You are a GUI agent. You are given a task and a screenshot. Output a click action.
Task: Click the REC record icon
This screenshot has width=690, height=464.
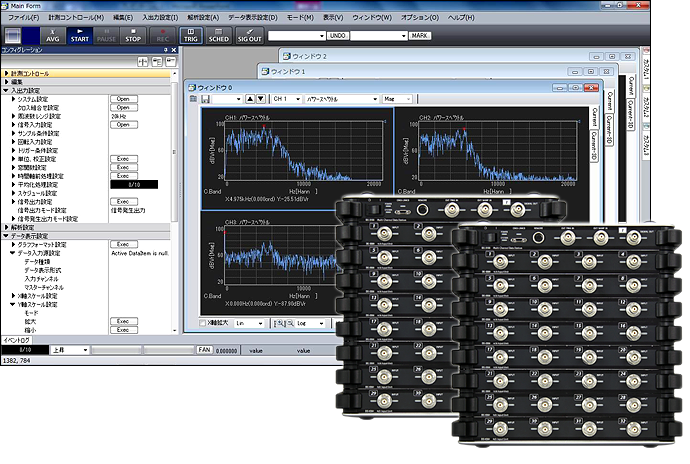coord(162,35)
